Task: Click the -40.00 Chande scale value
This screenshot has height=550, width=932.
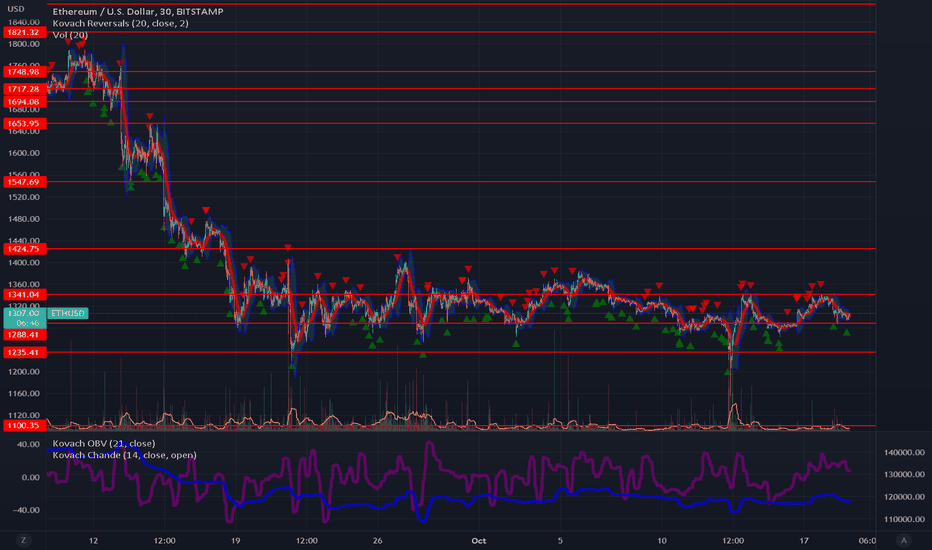Action: click(28, 510)
